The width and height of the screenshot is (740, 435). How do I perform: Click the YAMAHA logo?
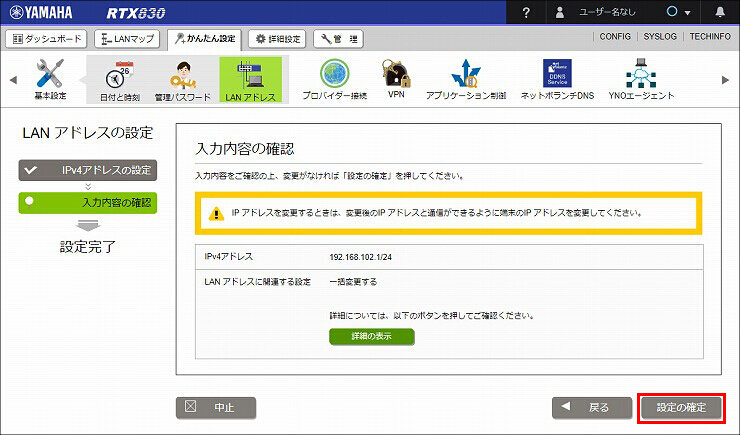(41, 12)
